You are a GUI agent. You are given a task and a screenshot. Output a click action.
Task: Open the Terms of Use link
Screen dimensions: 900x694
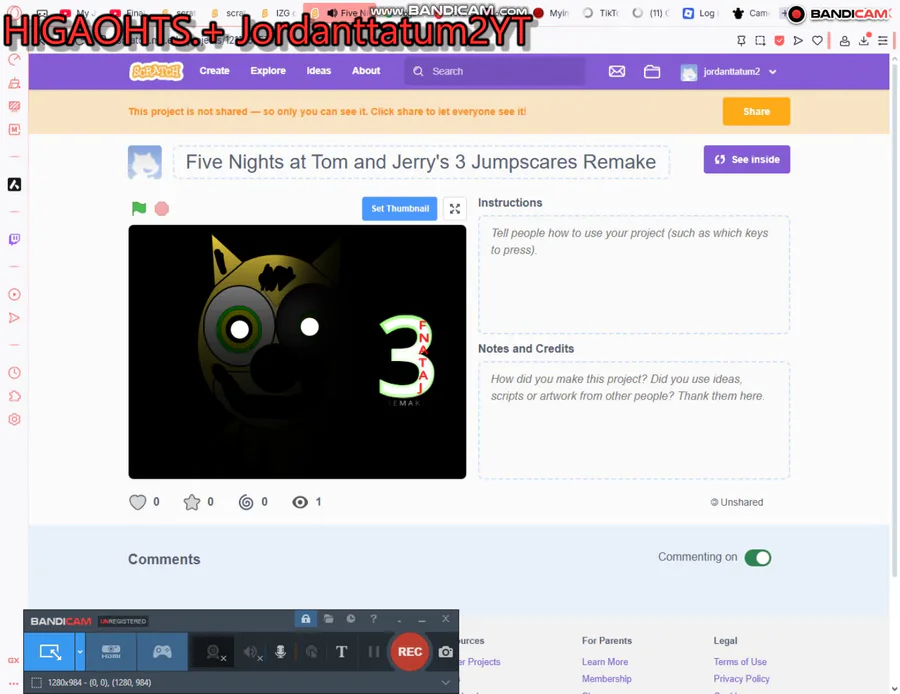tap(740, 662)
